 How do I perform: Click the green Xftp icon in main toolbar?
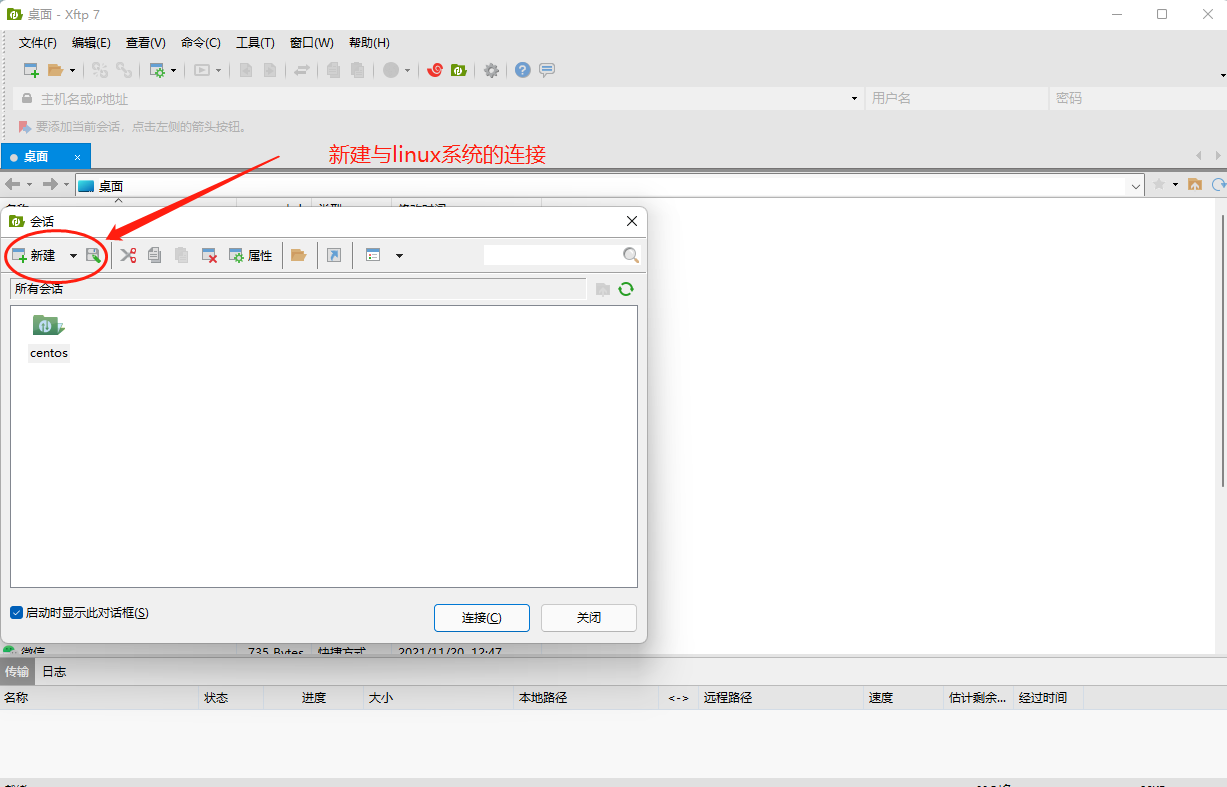click(x=458, y=70)
